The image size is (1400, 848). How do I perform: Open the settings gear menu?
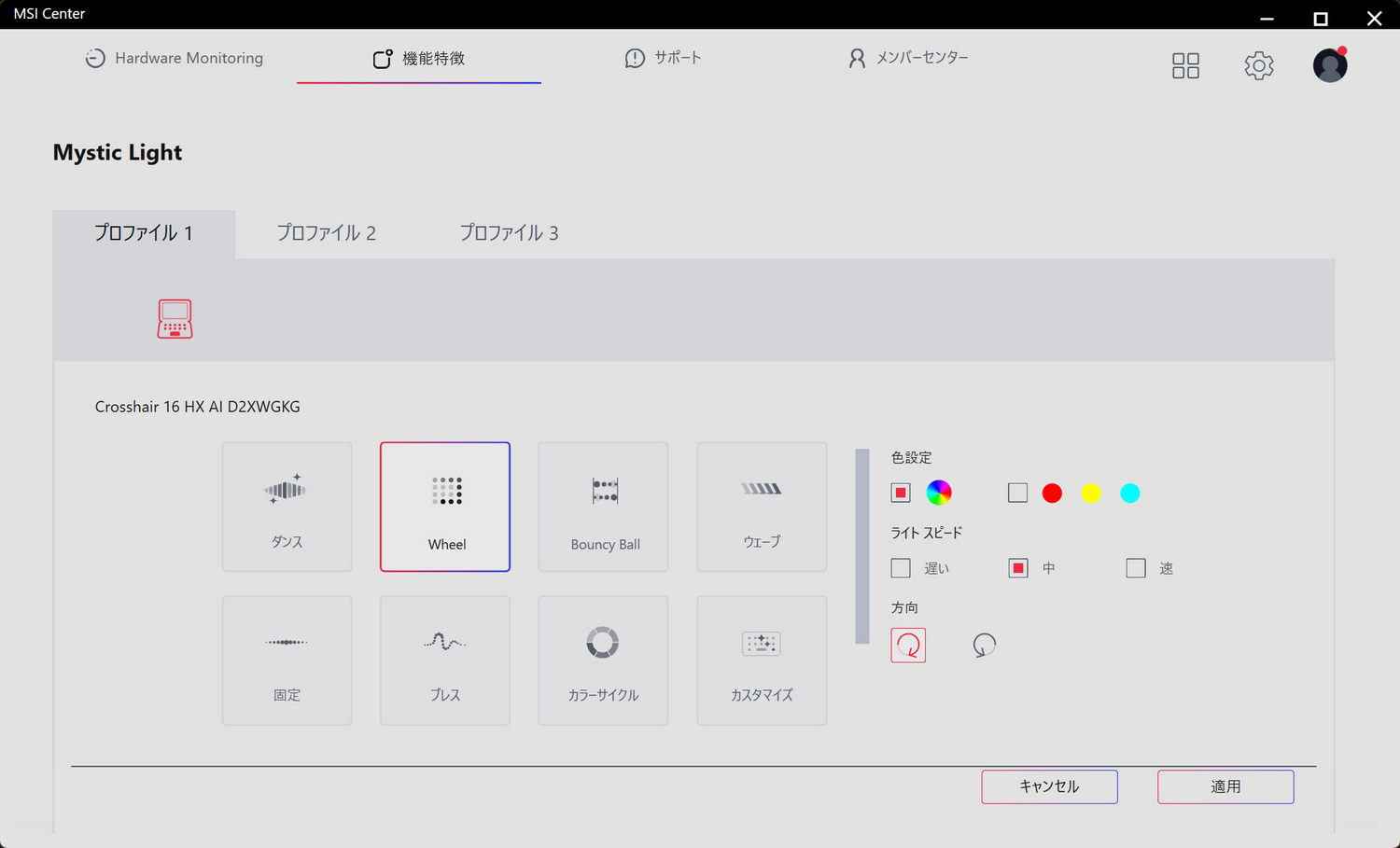pyautogui.click(x=1258, y=65)
